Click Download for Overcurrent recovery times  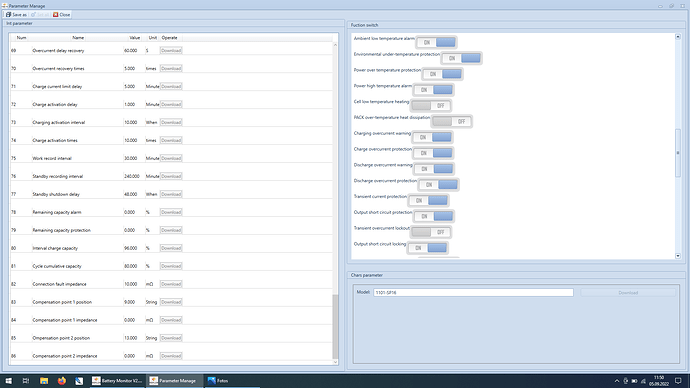(171, 69)
